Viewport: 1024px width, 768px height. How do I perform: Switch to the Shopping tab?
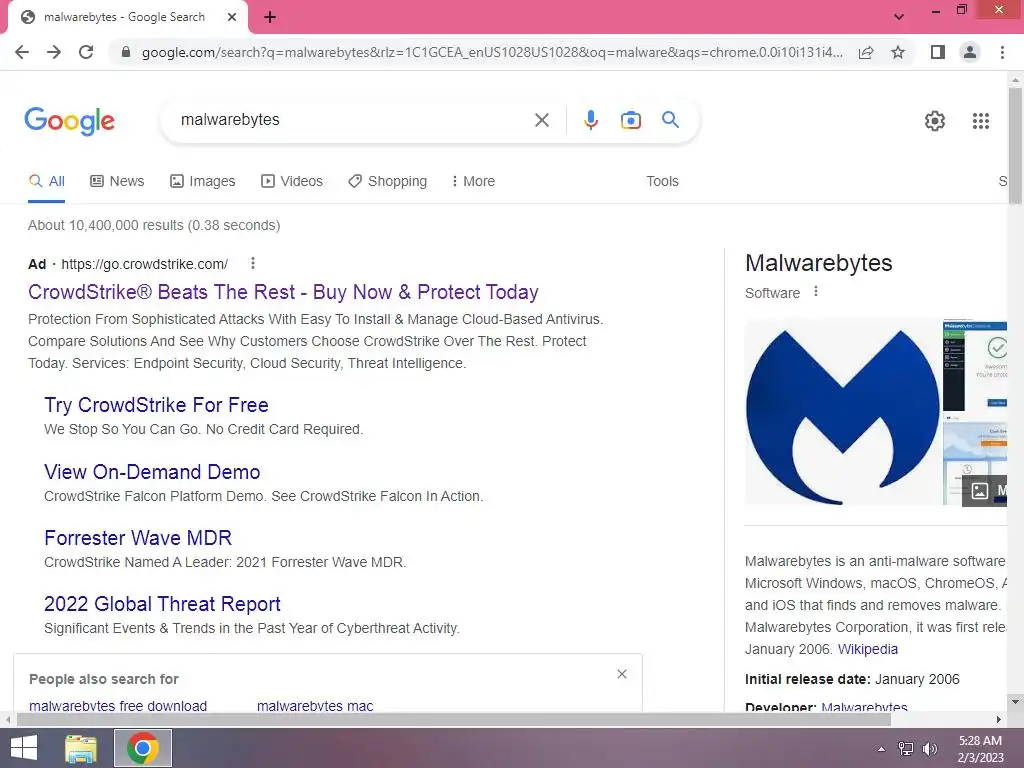[387, 182]
